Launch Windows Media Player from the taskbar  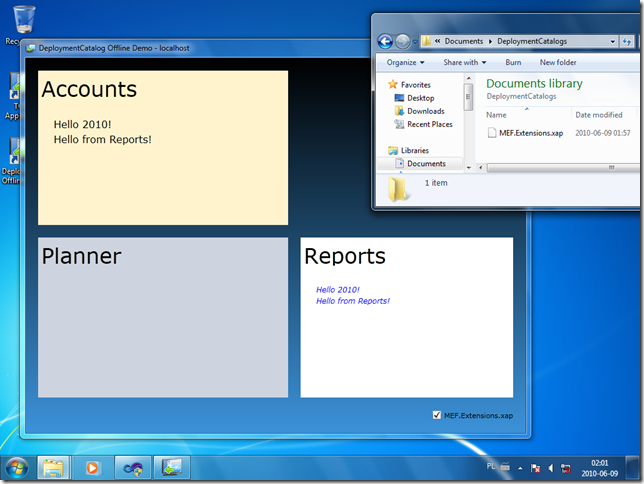pyautogui.click(x=92, y=467)
